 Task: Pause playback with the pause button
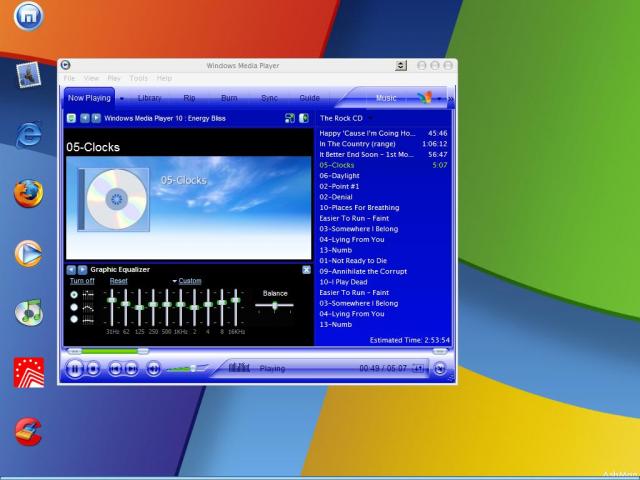pos(75,369)
